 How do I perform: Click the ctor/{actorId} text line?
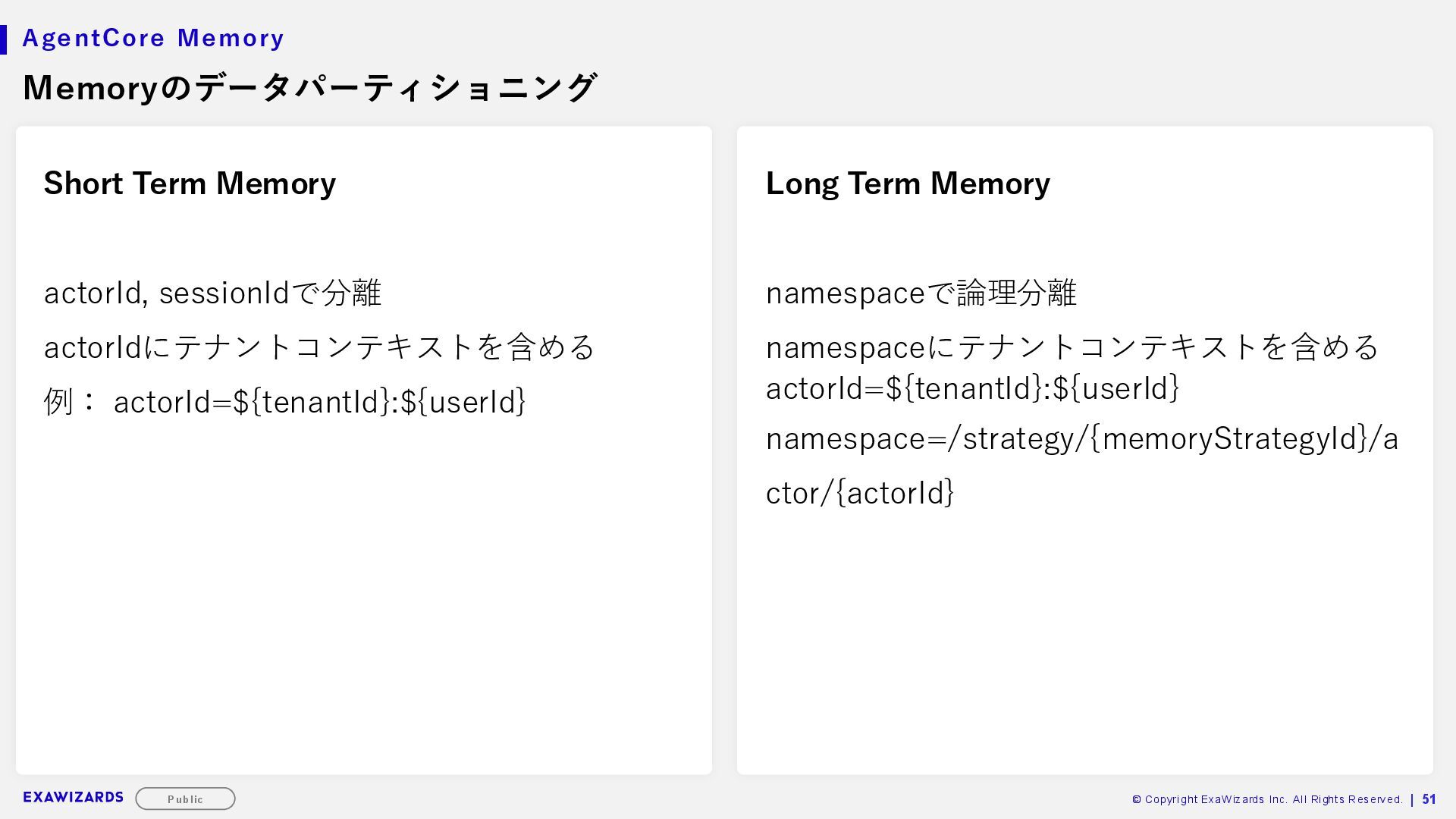[860, 493]
